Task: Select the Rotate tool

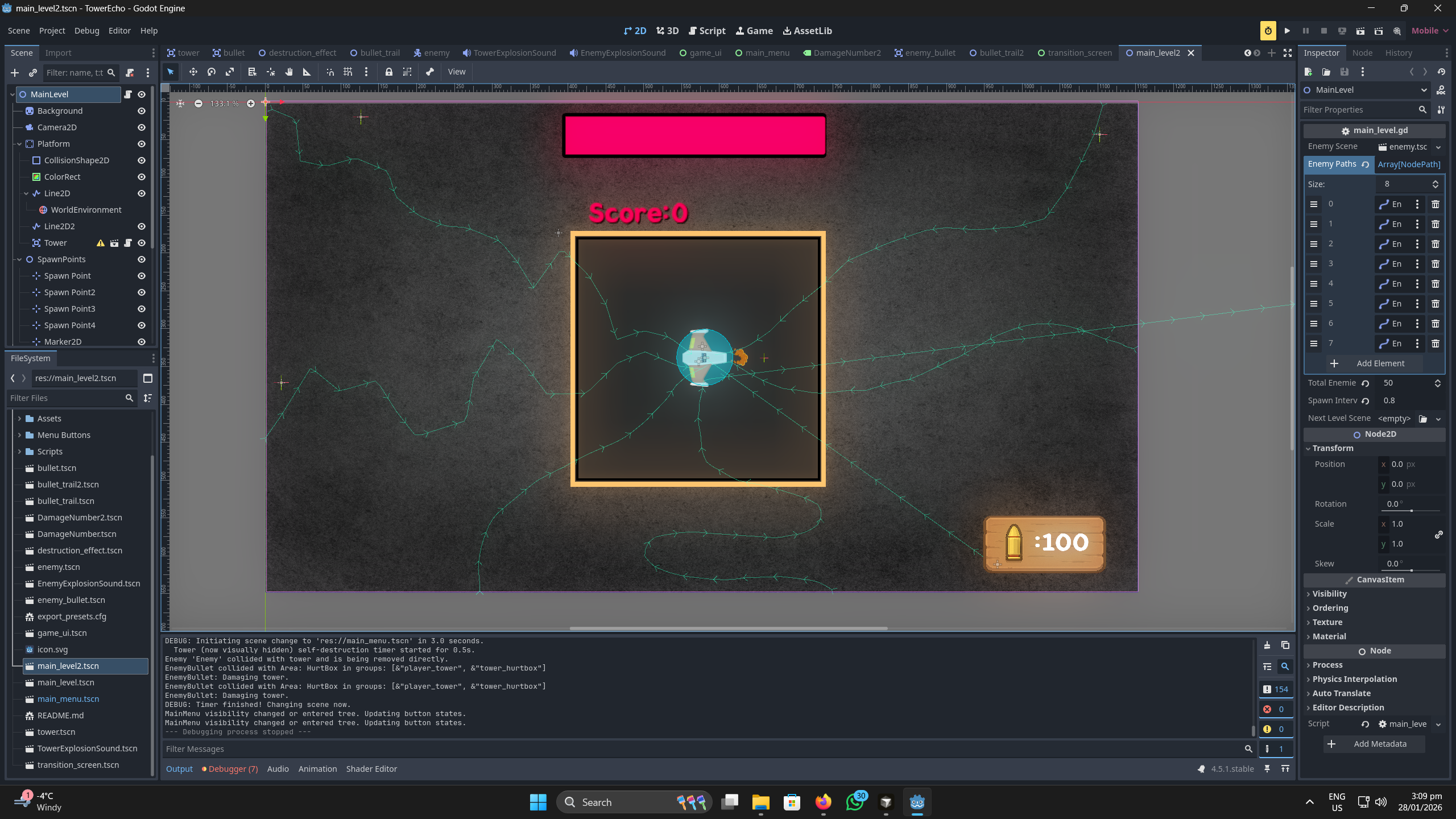Action: coord(211,72)
